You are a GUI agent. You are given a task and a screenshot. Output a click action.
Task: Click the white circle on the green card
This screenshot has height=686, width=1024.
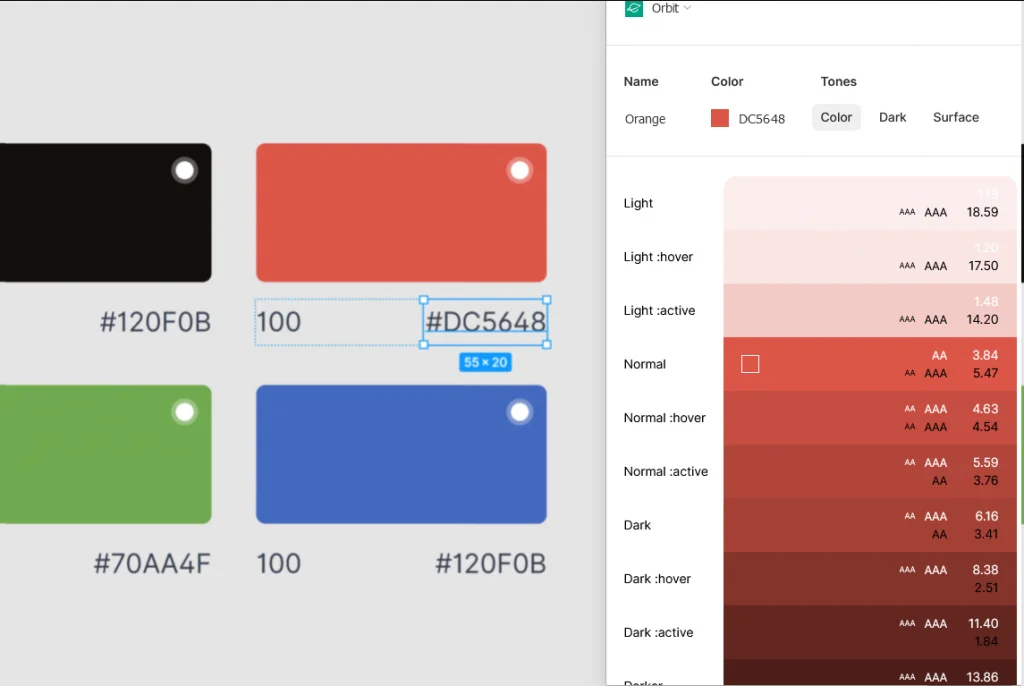(184, 412)
